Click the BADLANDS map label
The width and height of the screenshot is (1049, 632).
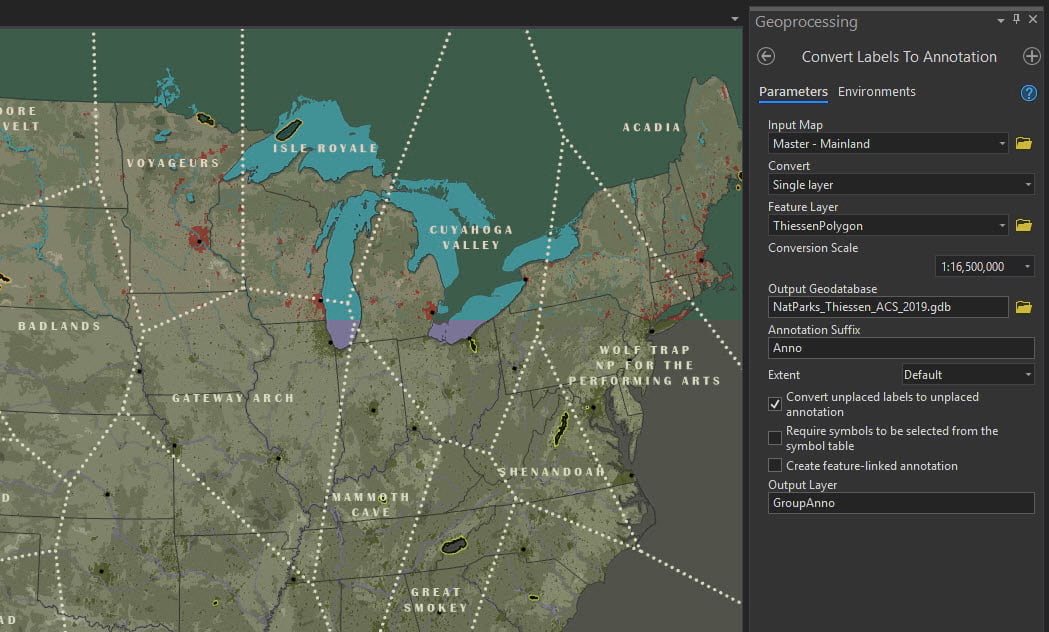coord(60,326)
